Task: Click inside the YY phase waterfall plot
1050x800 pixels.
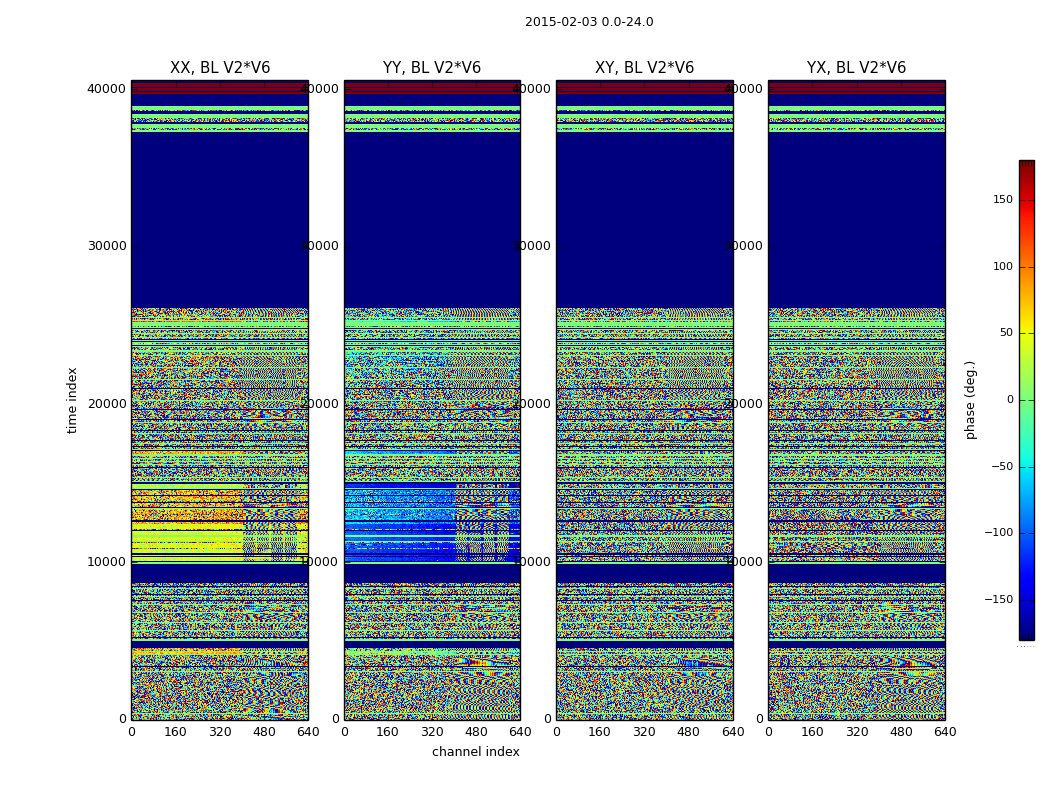Action: (x=432, y=400)
